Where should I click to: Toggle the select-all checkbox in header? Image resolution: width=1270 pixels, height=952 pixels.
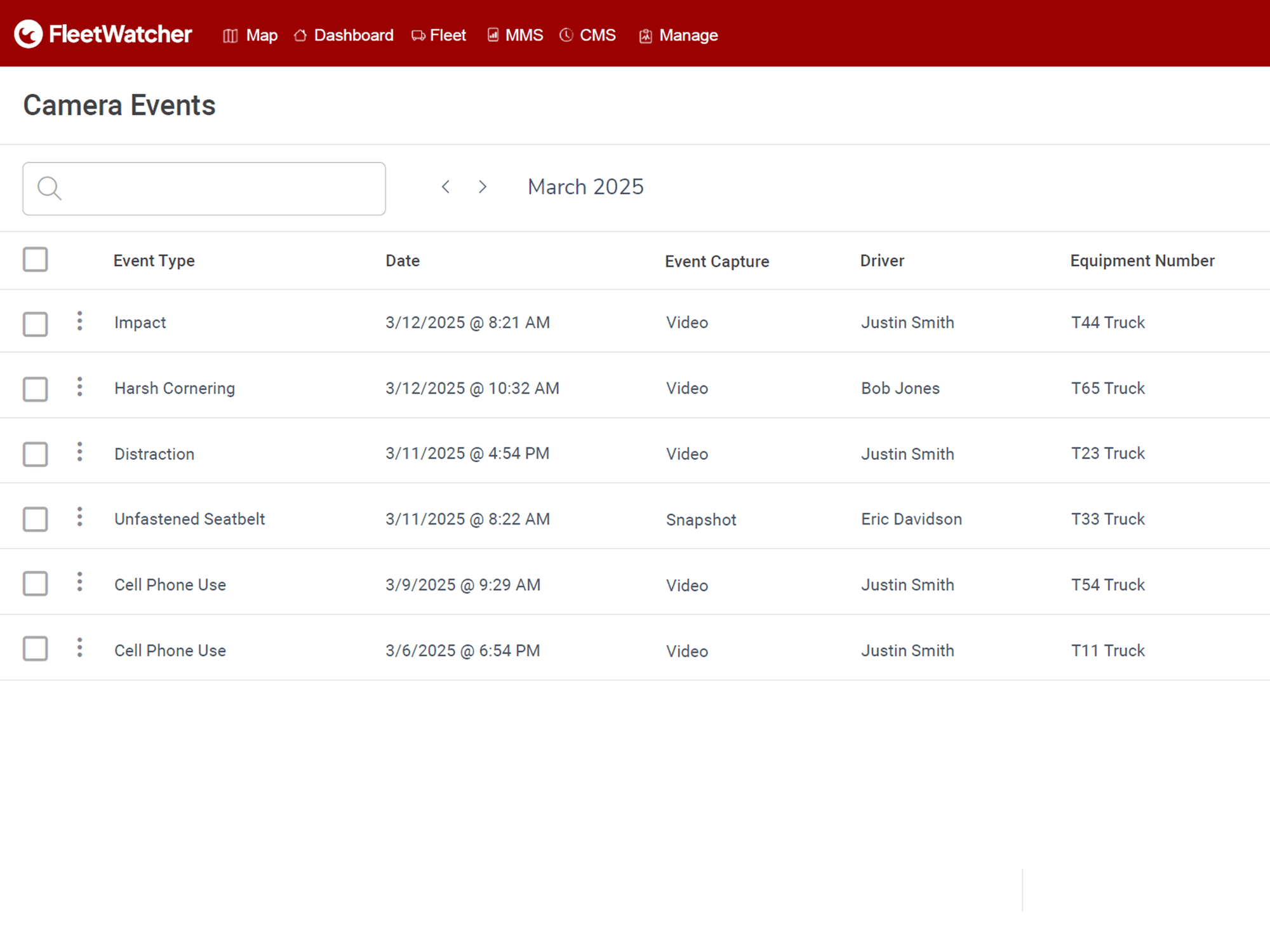(36, 259)
